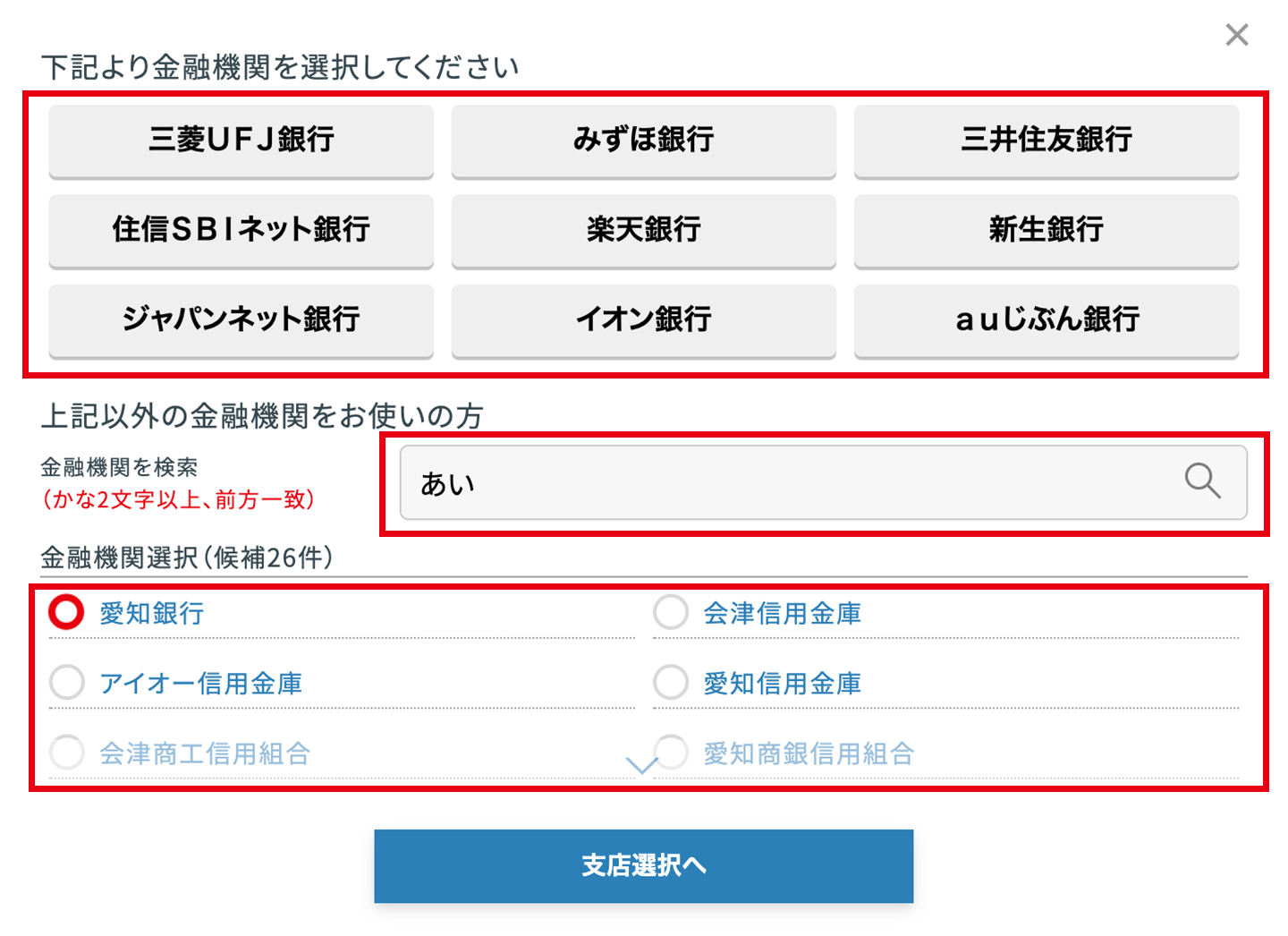Pick the 楽天銀行 button
Screen dimensions: 1288x936
tap(643, 230)
